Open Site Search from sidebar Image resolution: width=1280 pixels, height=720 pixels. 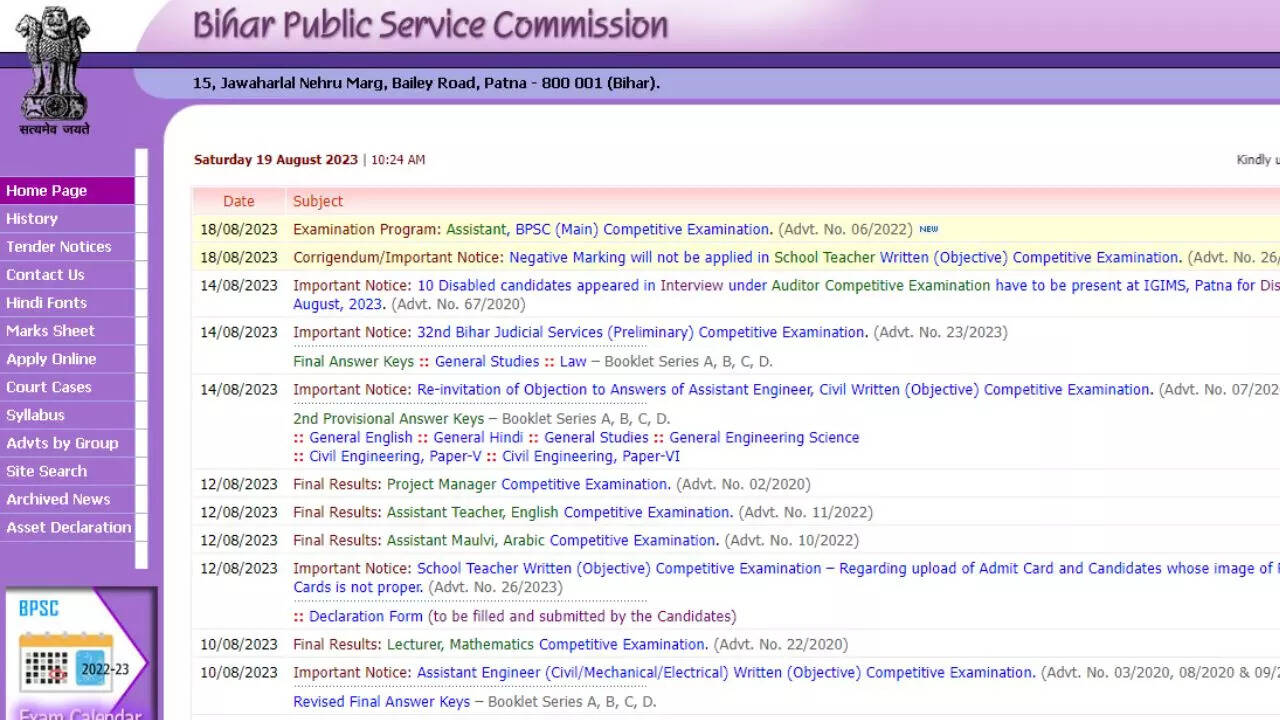pyautogui.click(x=47, y=471)
